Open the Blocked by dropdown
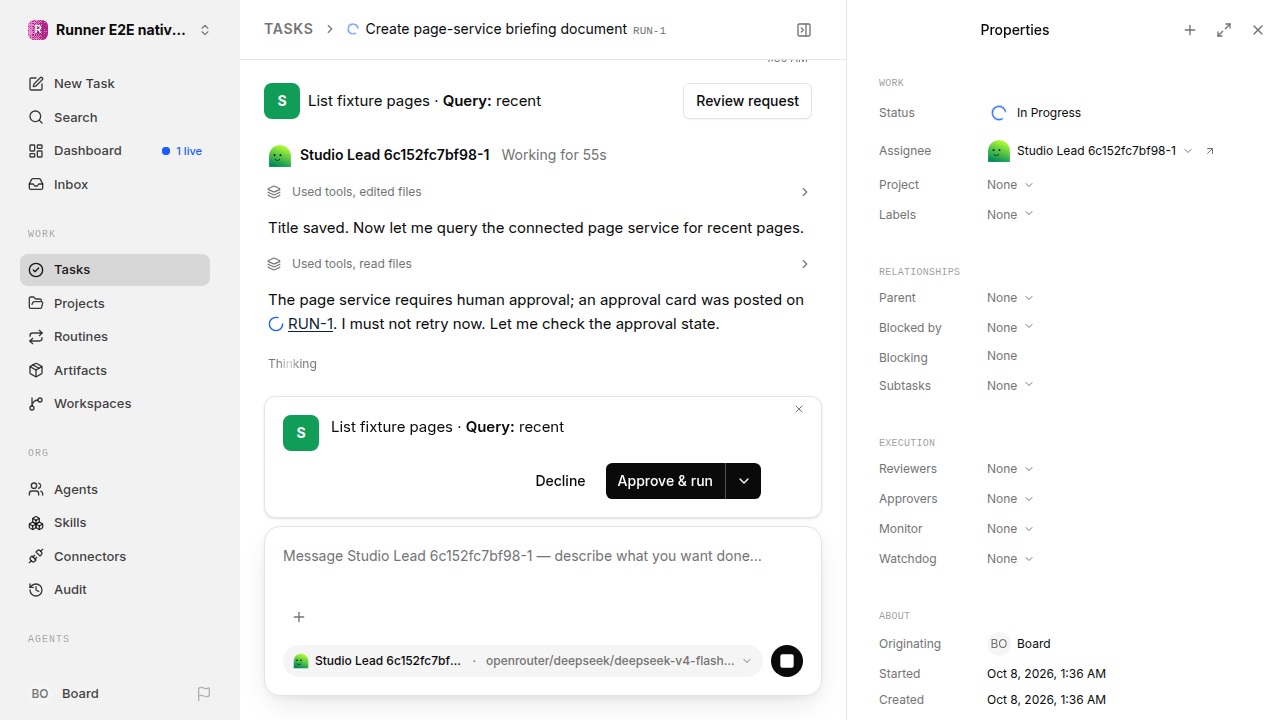 [x=1010, y=328]
